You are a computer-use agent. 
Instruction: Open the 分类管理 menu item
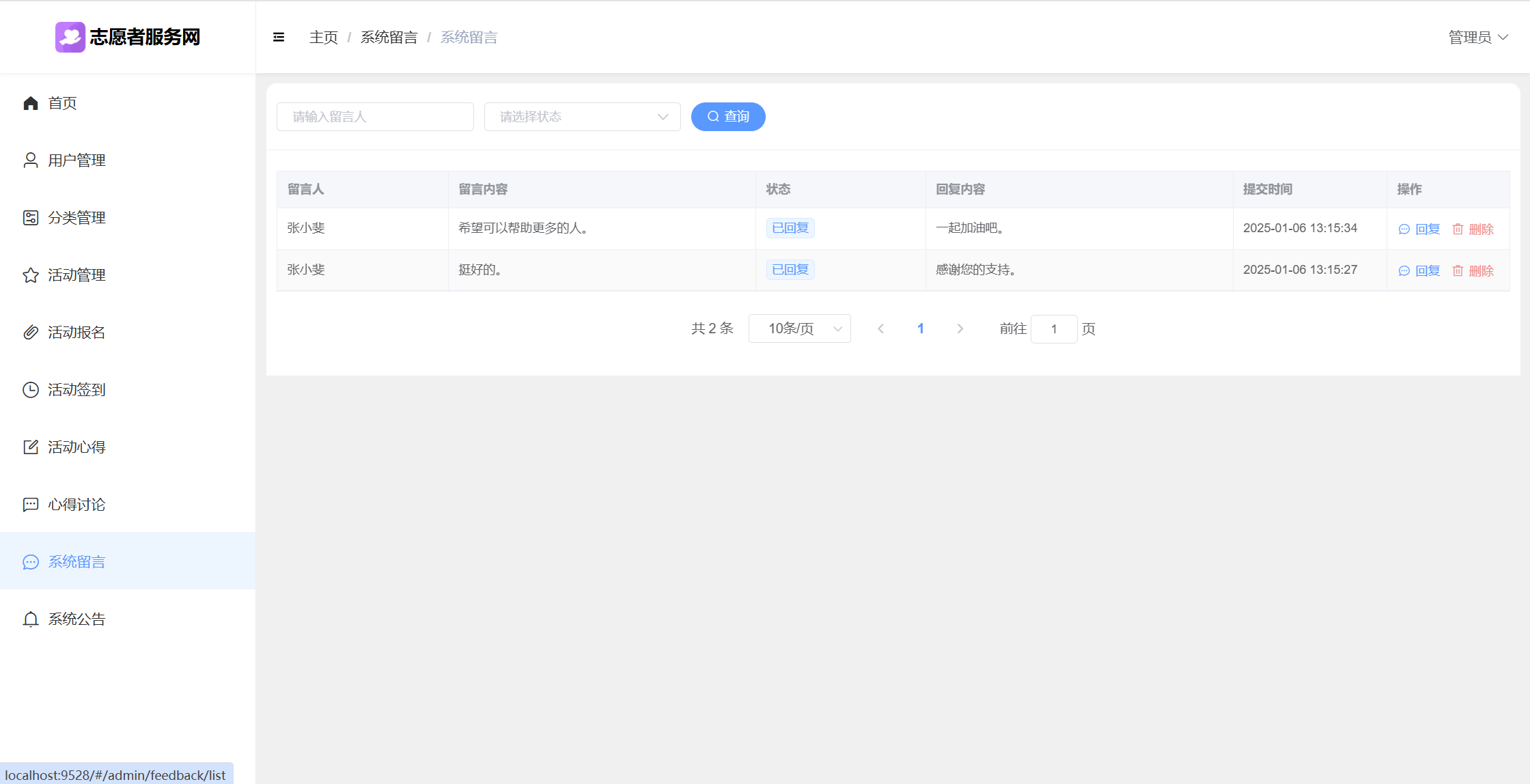pyautogui.click(x=76, y=218)
